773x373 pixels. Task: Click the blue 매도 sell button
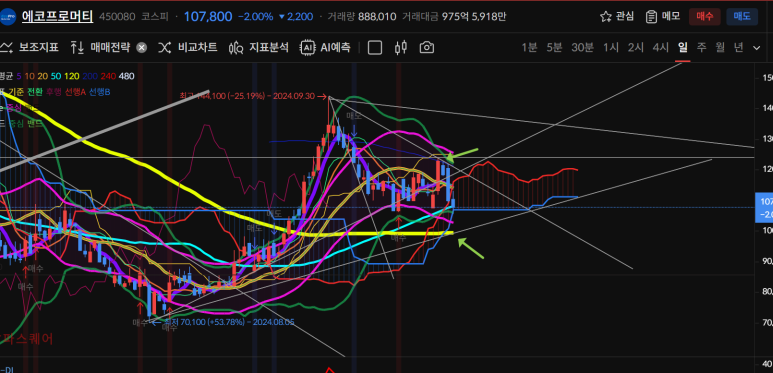pos(742,17)
